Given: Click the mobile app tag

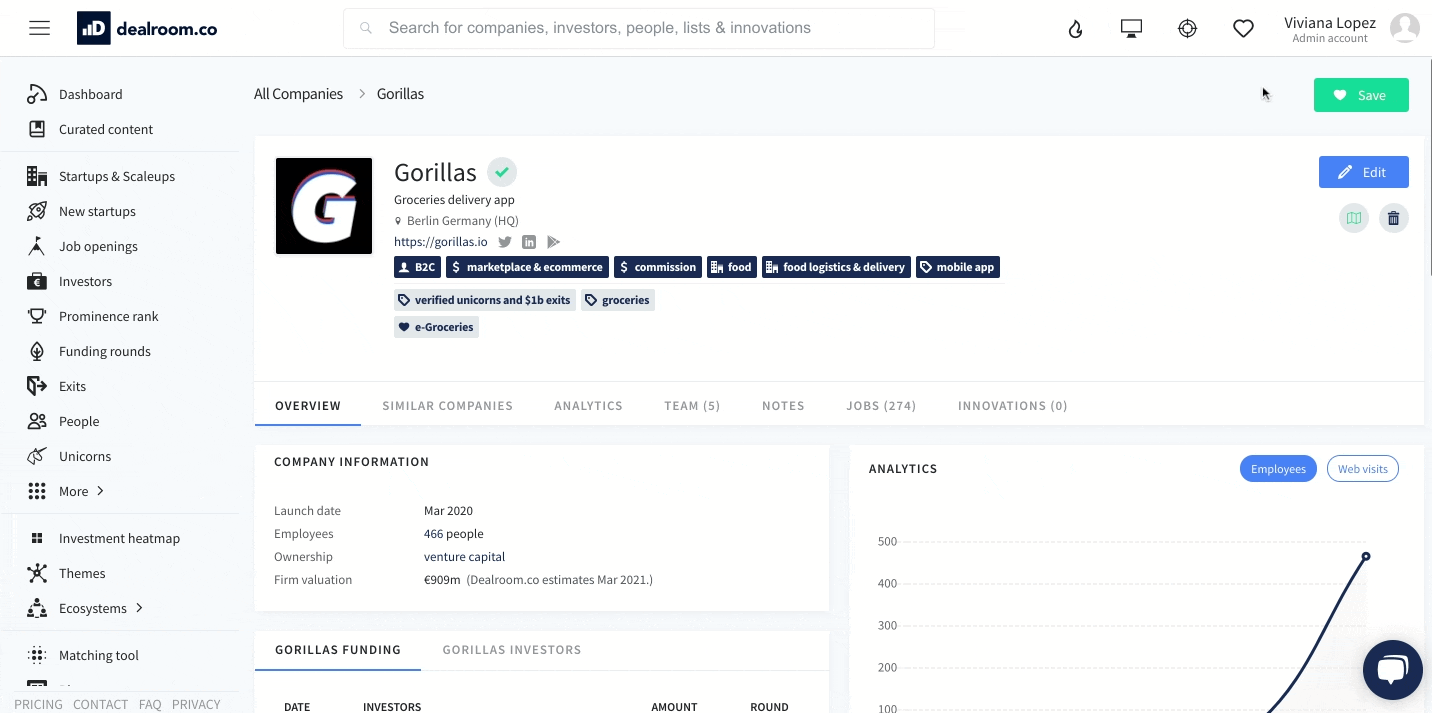Looking at the screenshot, I should (957, 267).
